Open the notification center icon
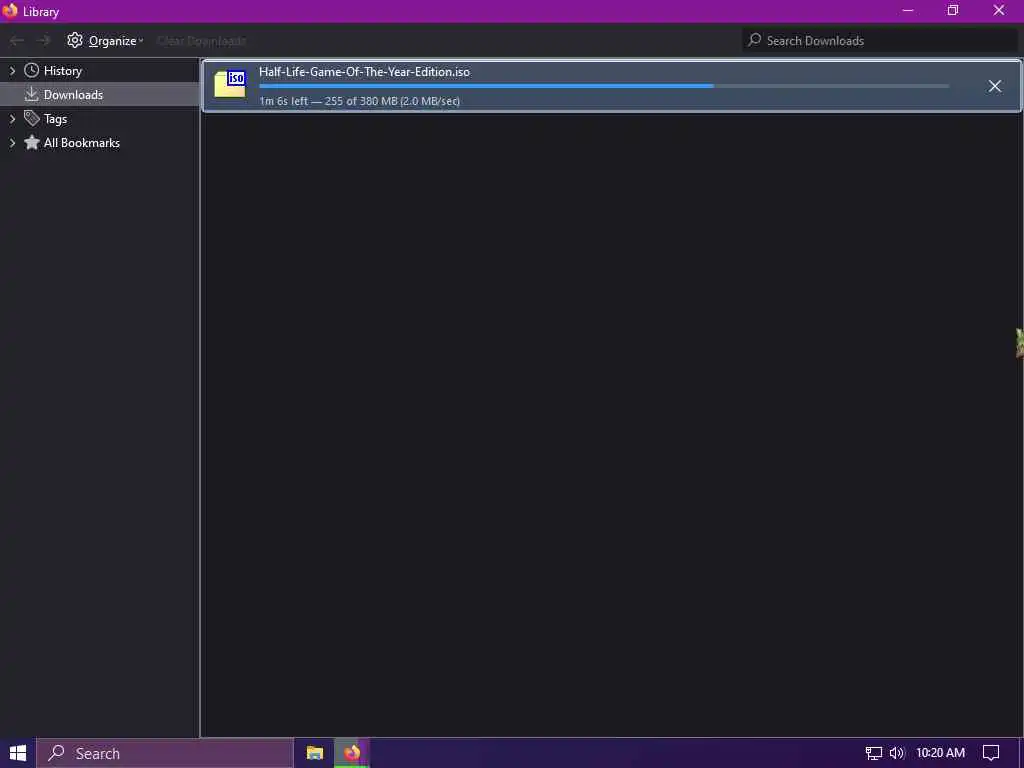The width and height of the screenshot is (1024, 768). 991,753
